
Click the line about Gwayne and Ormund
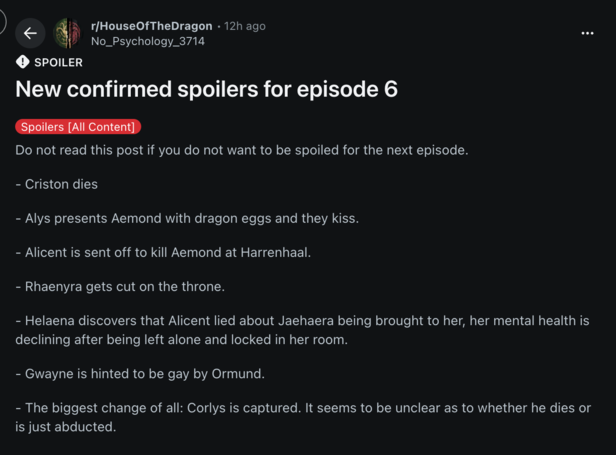click(140, 374)
